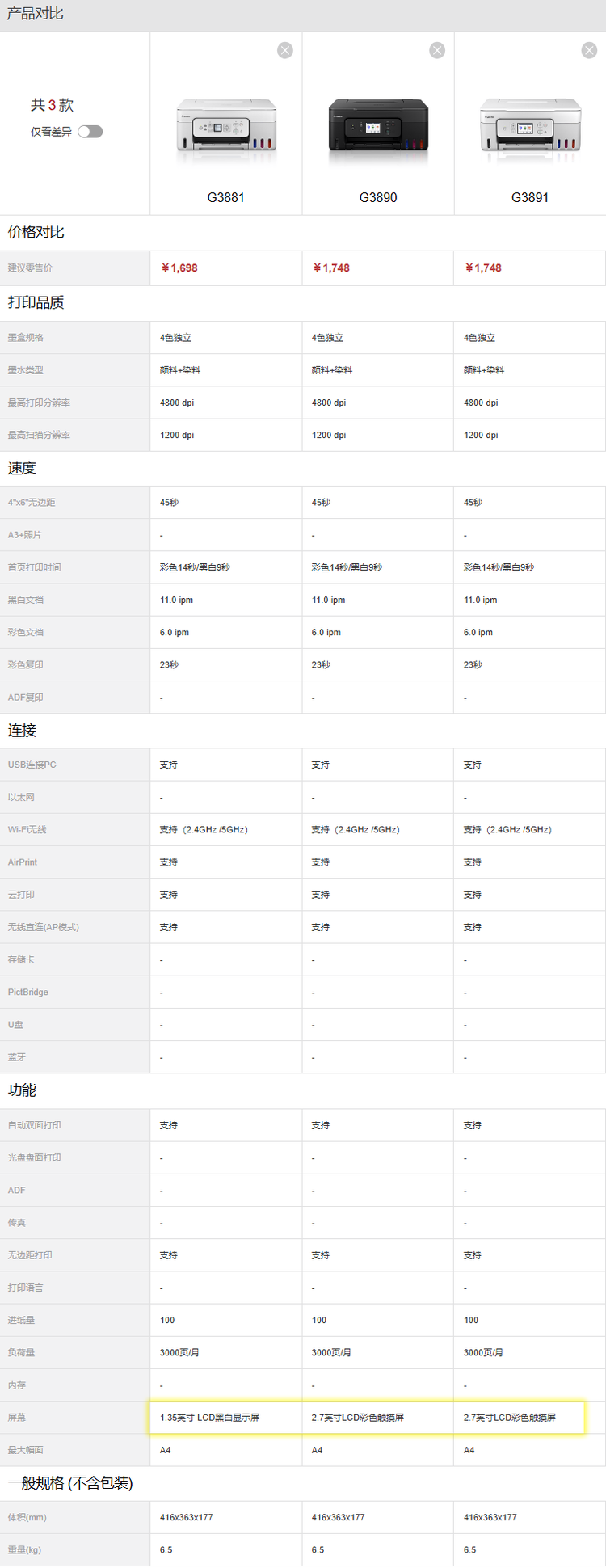Open the G3891 printer image
Viewport: 606px width, 1568px height.
tap(530, 125)
